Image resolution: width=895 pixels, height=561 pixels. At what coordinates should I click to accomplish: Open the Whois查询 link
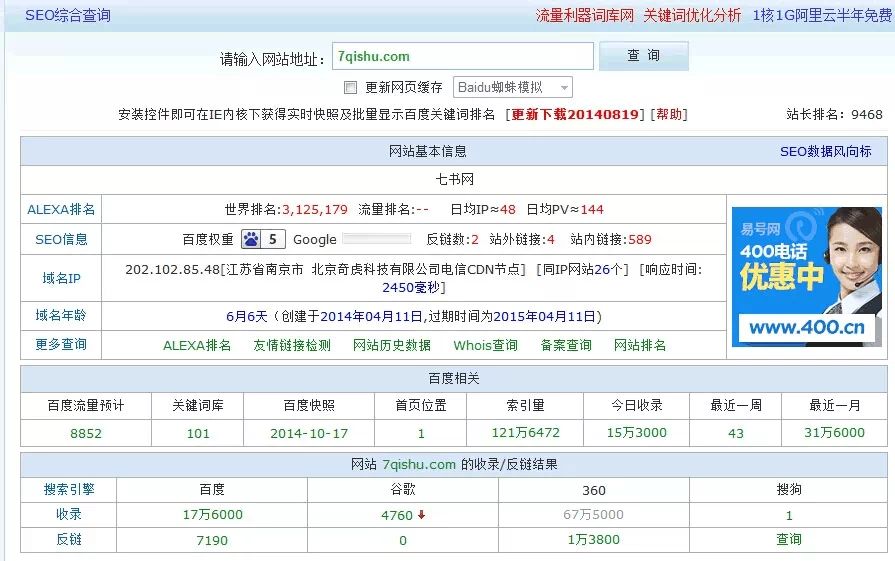[x=485, y=345]
